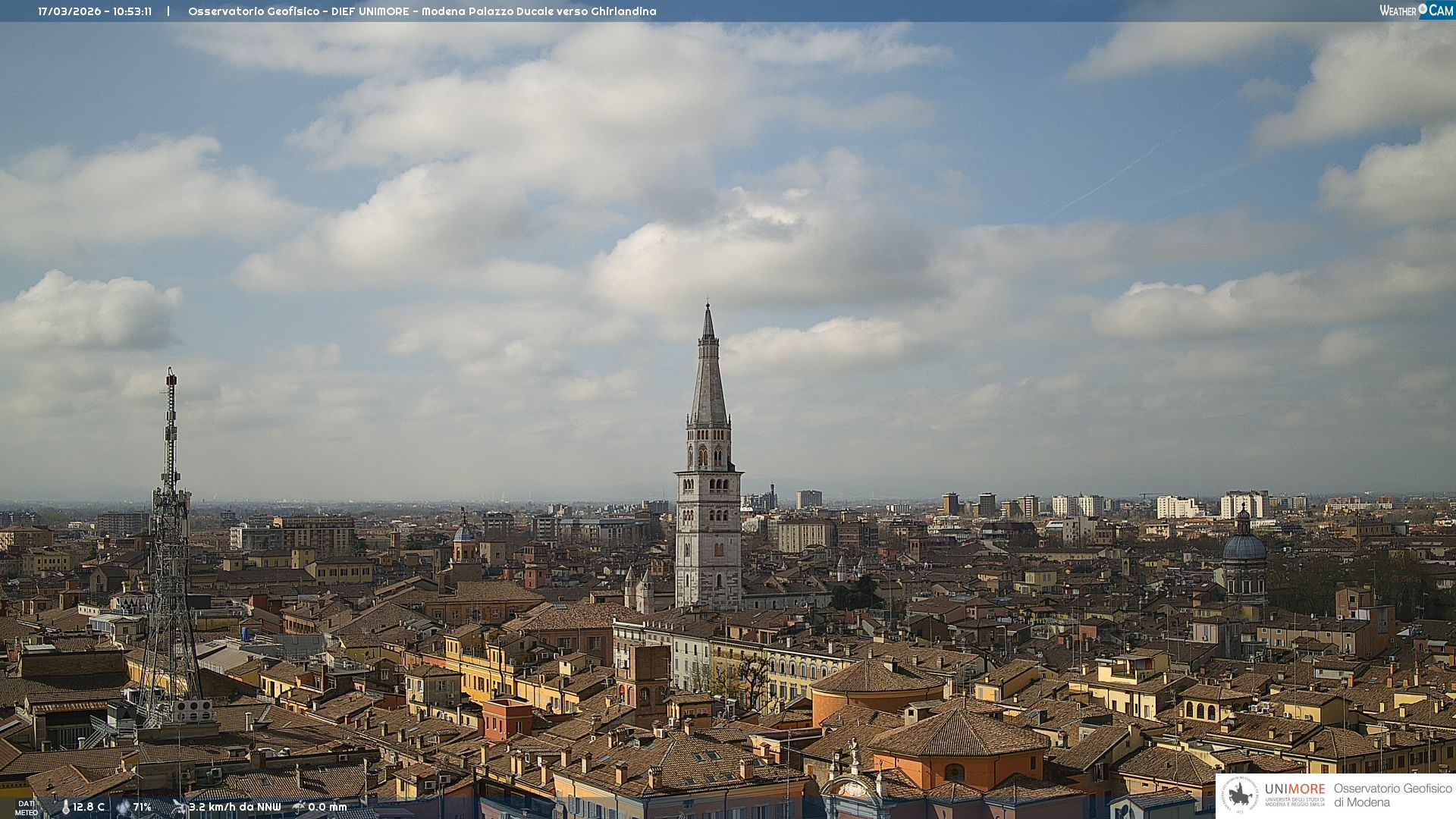Click the DATI METEO label
Viewport: 1456px width, 819px height.
click(27, 808)
